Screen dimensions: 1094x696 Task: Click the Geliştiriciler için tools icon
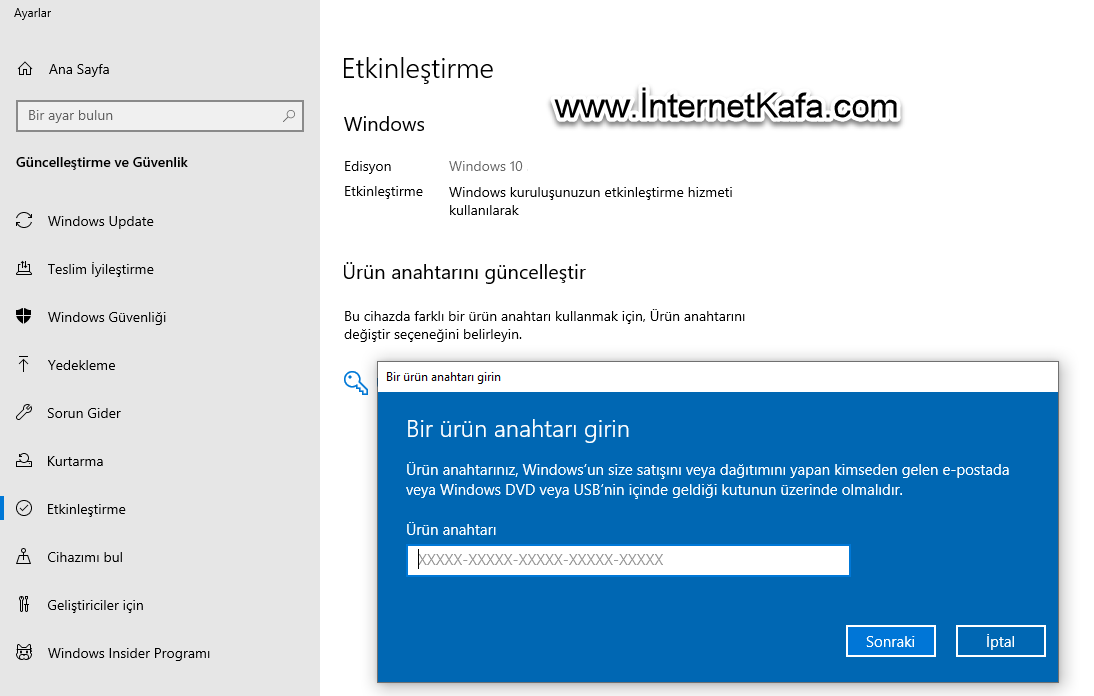[24, 604]
